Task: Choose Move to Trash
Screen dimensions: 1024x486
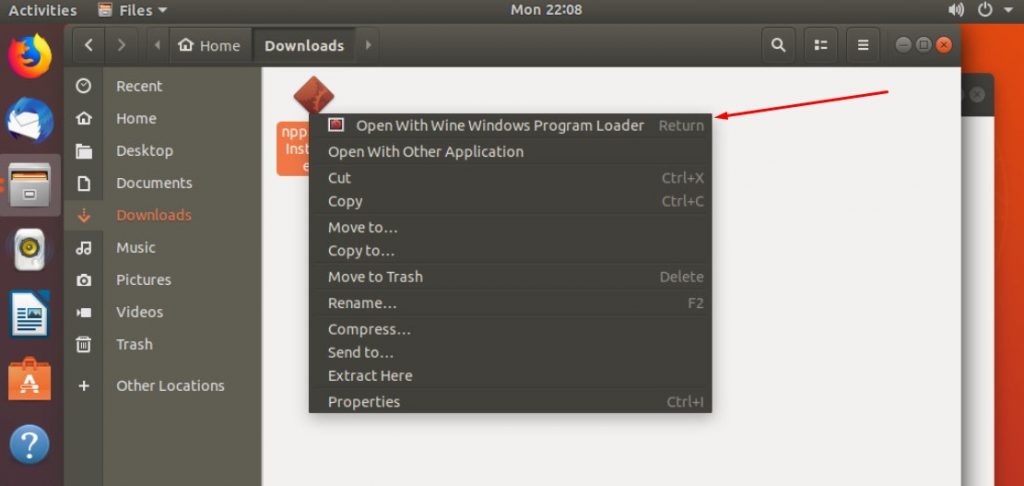Action: [x=510, y=277]
